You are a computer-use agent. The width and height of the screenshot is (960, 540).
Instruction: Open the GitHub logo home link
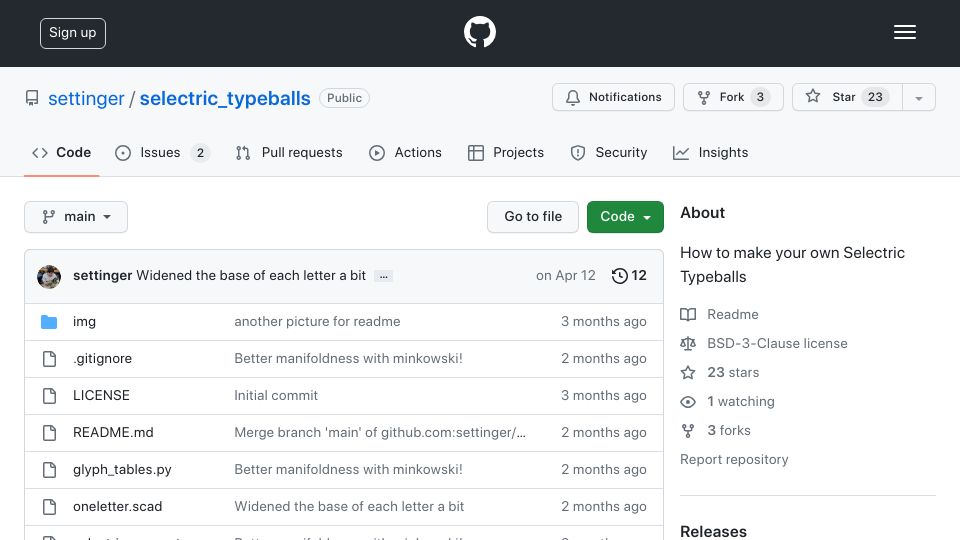(x=479, y=32)
